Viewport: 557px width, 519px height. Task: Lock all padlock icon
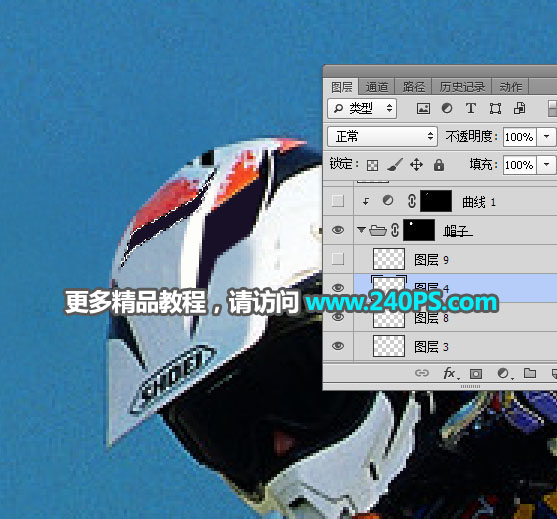pyautogui.click(x=439, y=165)
